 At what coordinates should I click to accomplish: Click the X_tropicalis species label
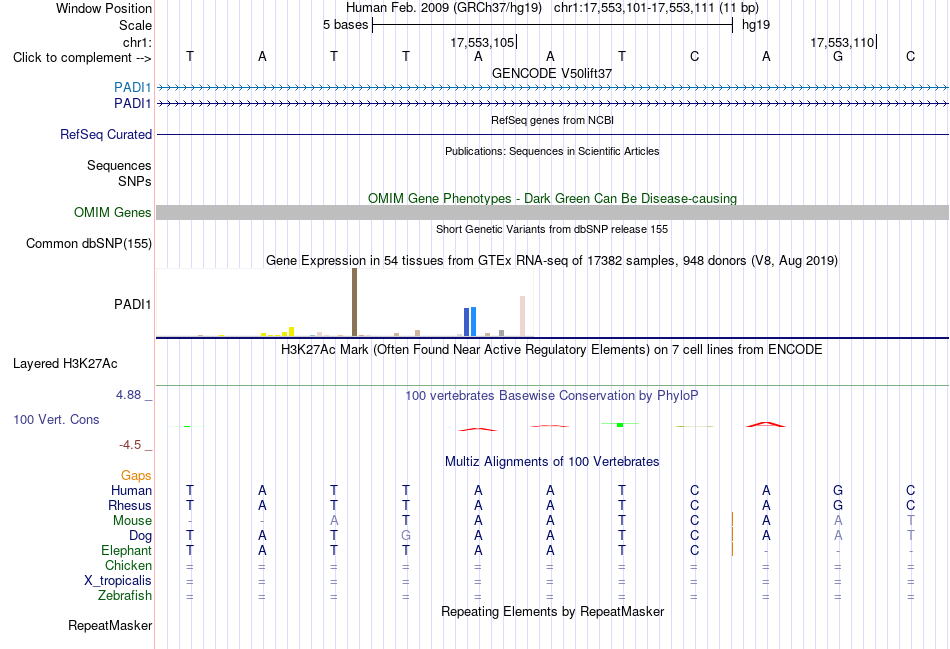[118, 581]
